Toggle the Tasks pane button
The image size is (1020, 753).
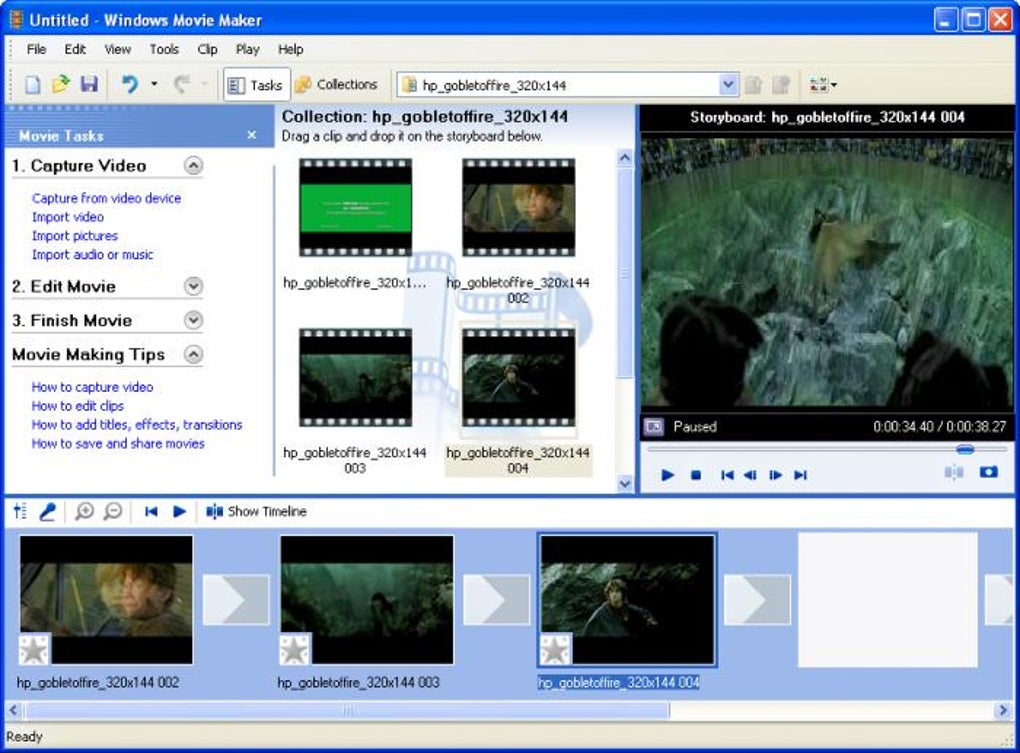tap(255, 85)
